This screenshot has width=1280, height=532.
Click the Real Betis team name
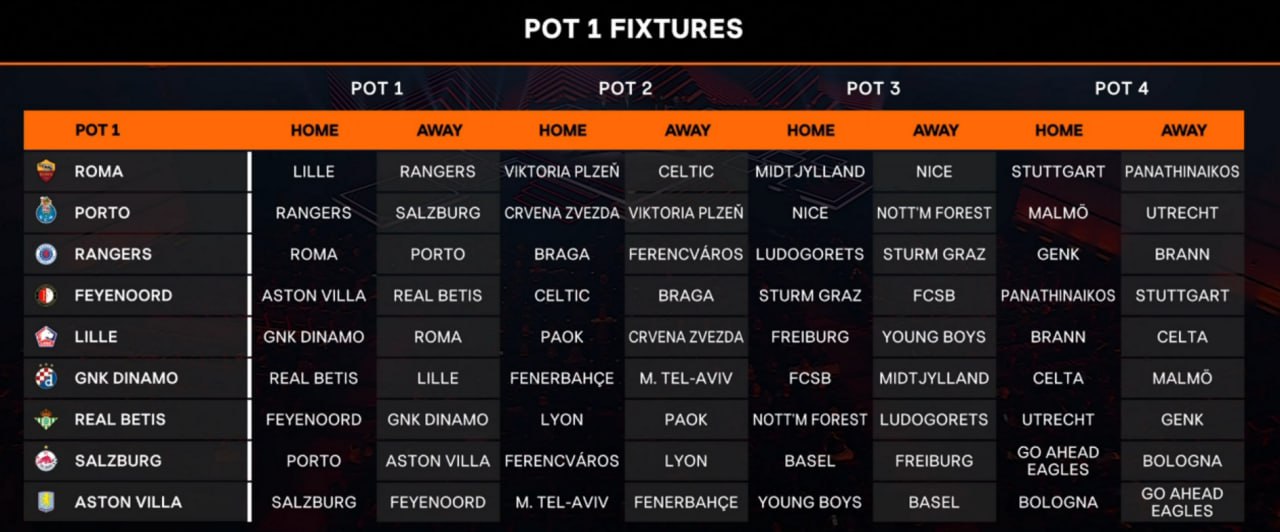click(x=120, y=420)
